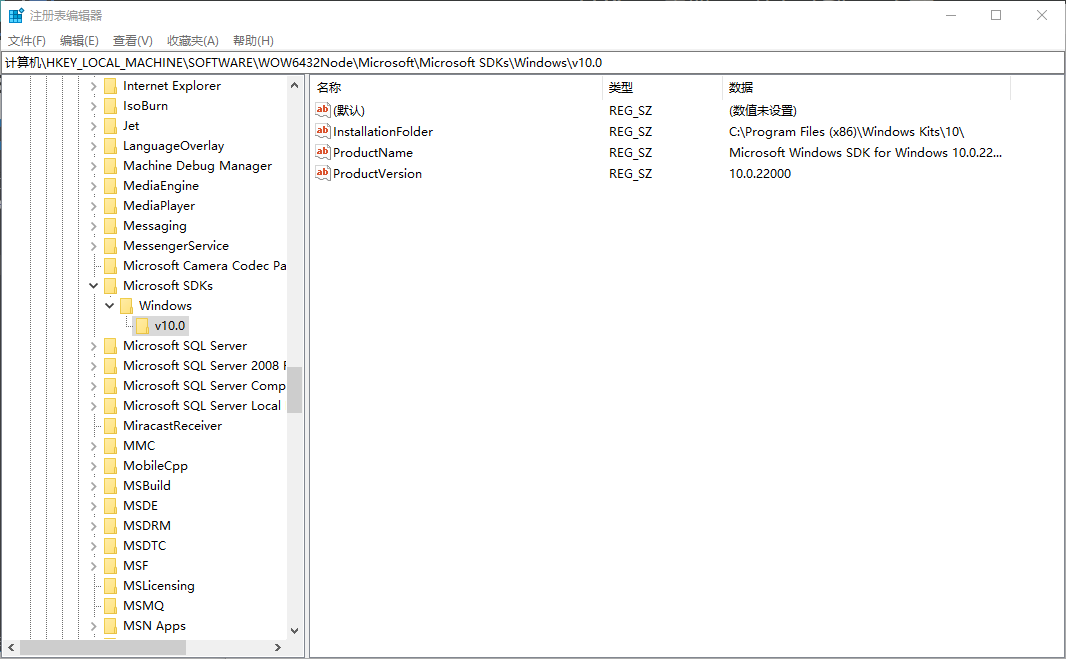Select the MSMQ folder icon

click(x=110, y=606)
